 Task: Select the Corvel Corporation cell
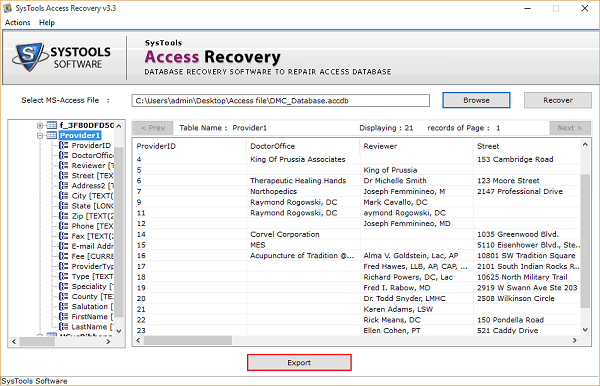pyautogui.click(x=303, y=235)
